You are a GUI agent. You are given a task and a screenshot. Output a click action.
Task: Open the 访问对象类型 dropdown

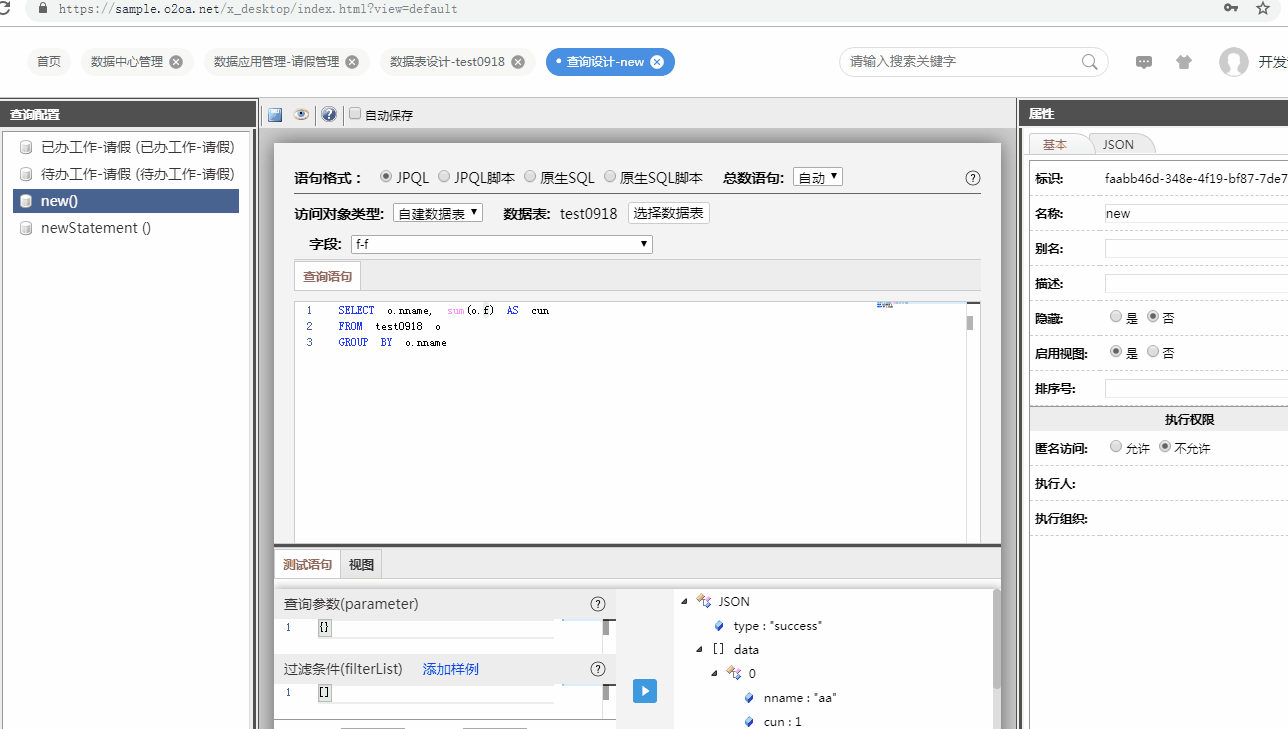tap(438, 213)
